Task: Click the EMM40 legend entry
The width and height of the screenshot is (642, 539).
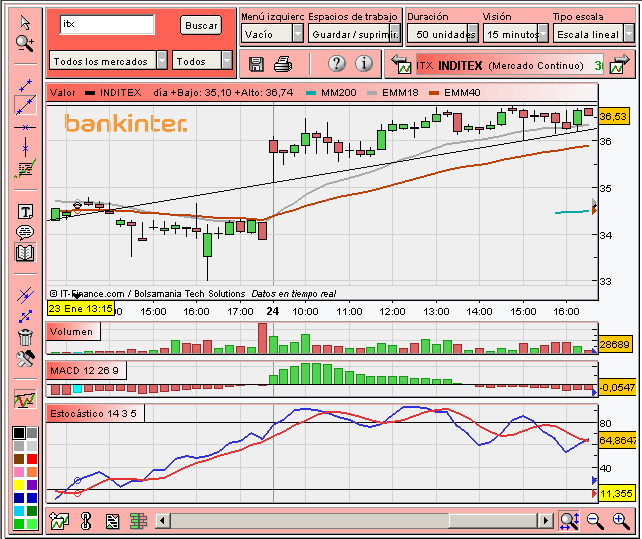Action: [x=455, y=93]
